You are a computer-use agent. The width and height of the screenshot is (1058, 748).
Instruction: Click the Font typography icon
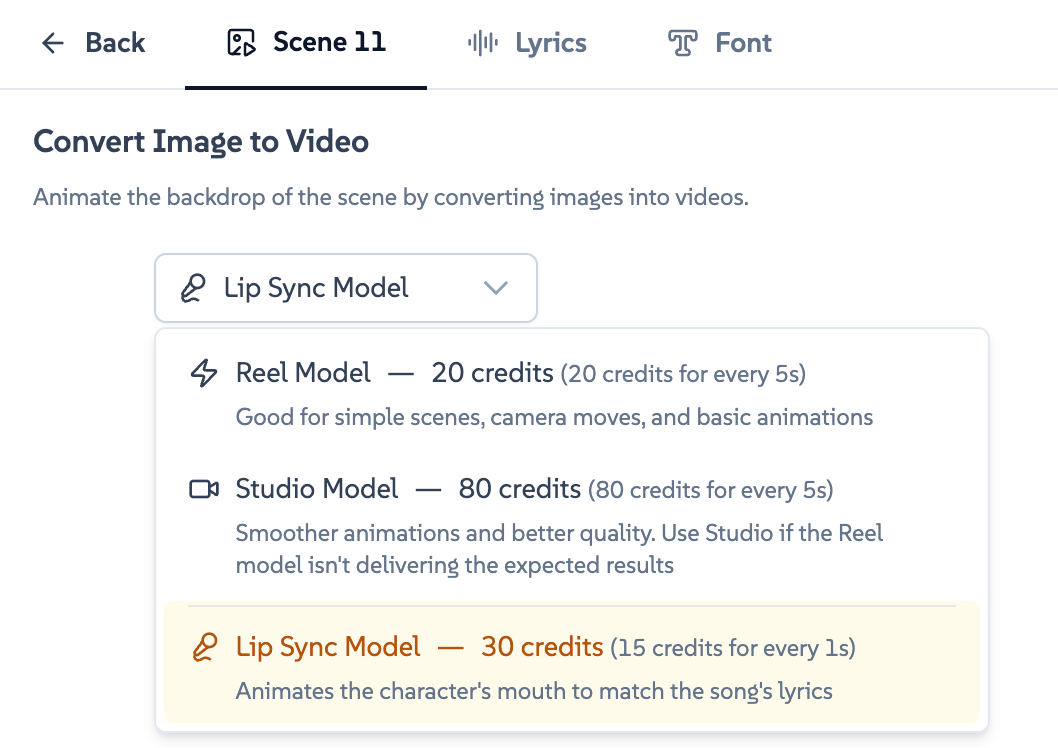point(682,42)
